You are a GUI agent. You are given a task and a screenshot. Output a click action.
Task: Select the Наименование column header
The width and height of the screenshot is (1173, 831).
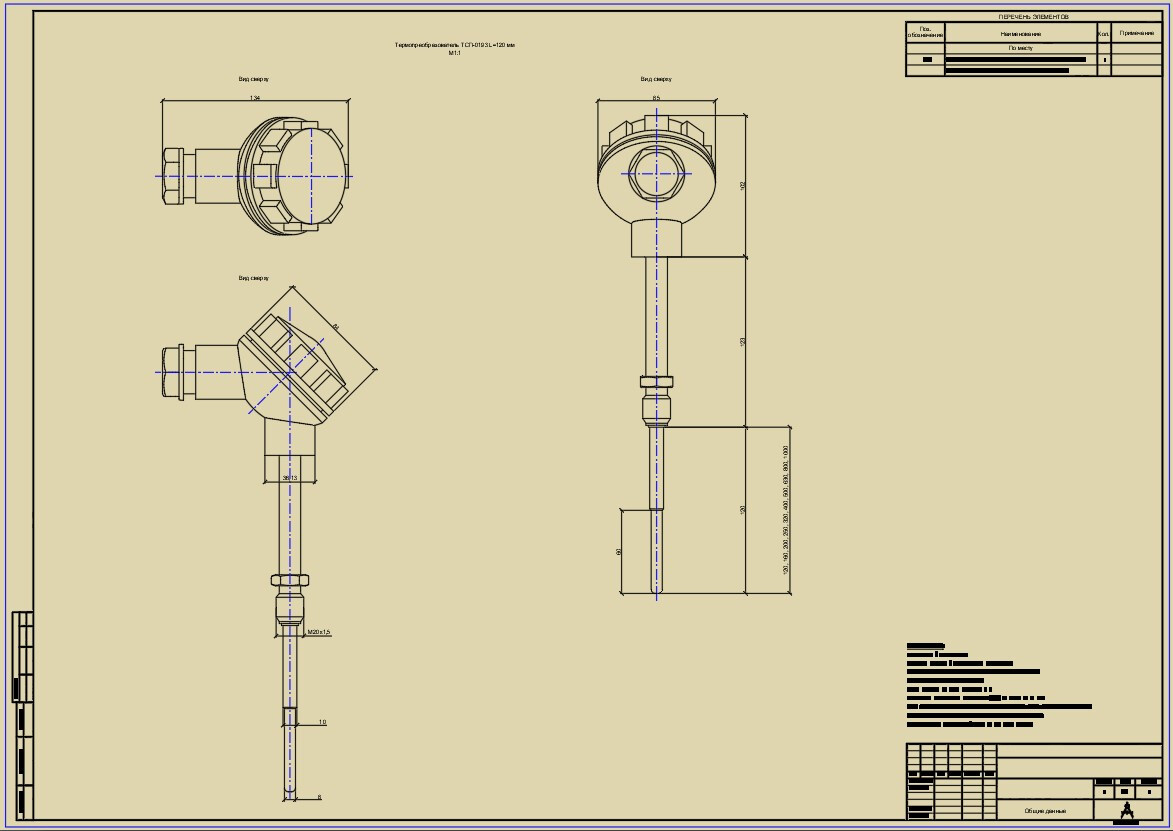(x=1020, y=33)
